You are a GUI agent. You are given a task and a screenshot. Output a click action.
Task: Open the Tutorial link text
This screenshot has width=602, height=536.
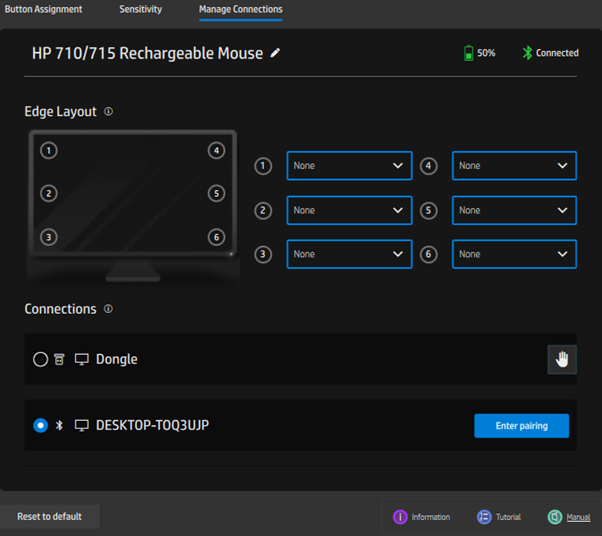click(508, 517)
